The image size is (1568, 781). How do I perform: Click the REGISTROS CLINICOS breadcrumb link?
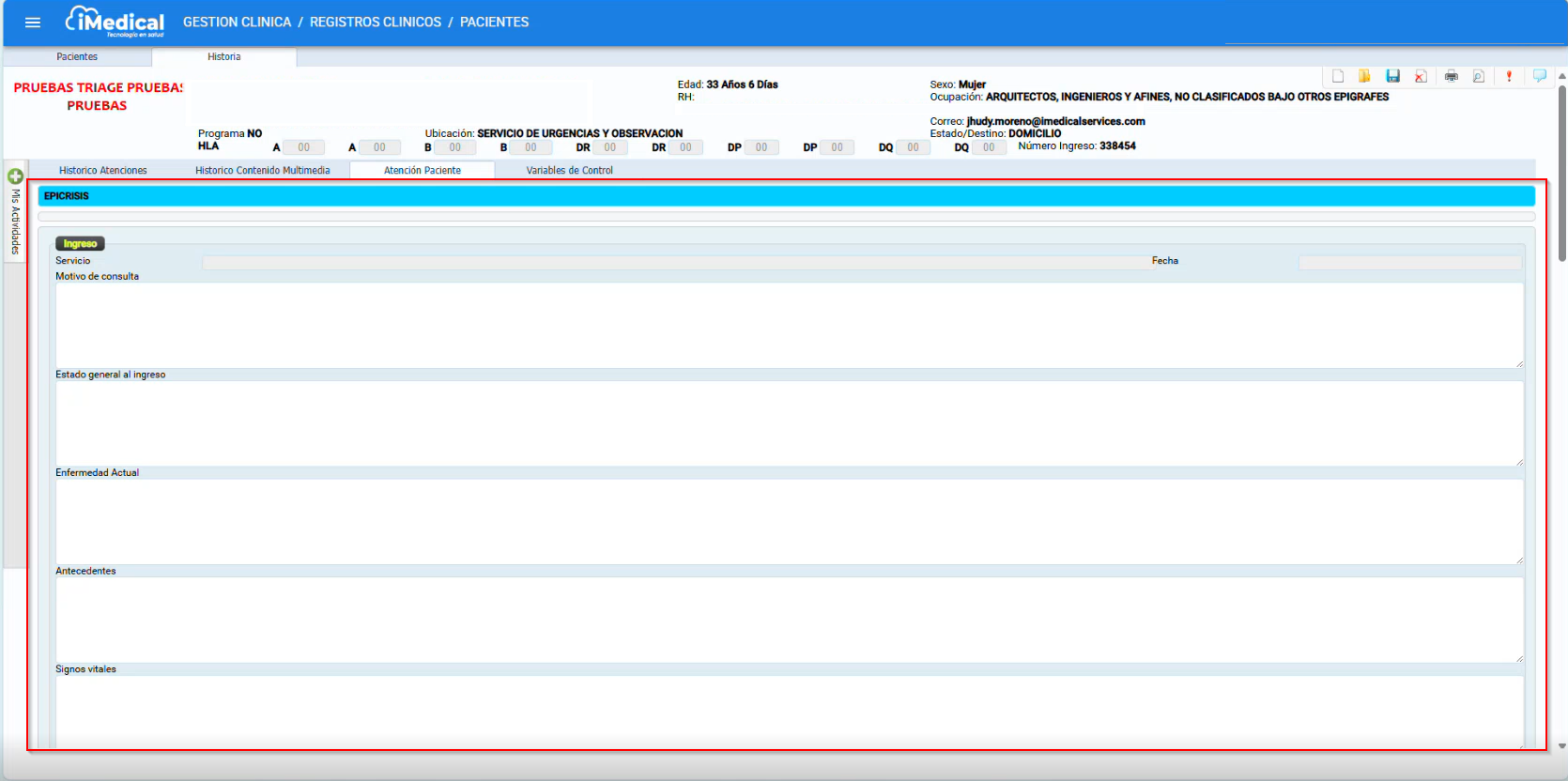[x=376, y=23]
